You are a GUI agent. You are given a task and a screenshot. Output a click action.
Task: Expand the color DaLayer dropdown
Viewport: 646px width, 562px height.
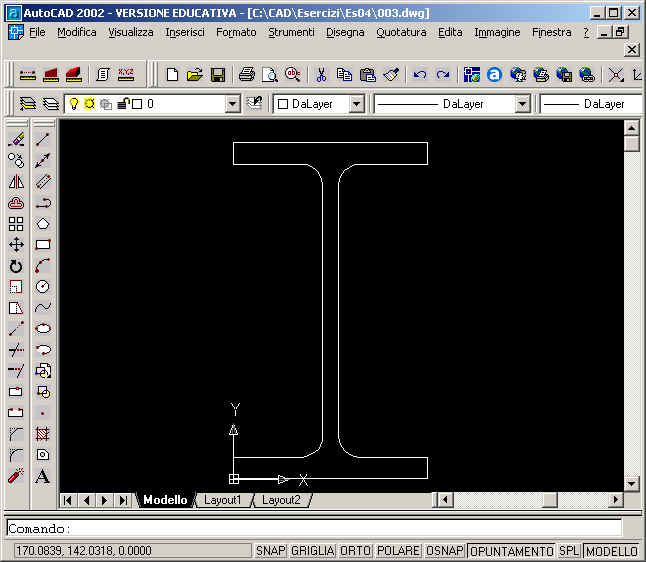coord(357,104)
